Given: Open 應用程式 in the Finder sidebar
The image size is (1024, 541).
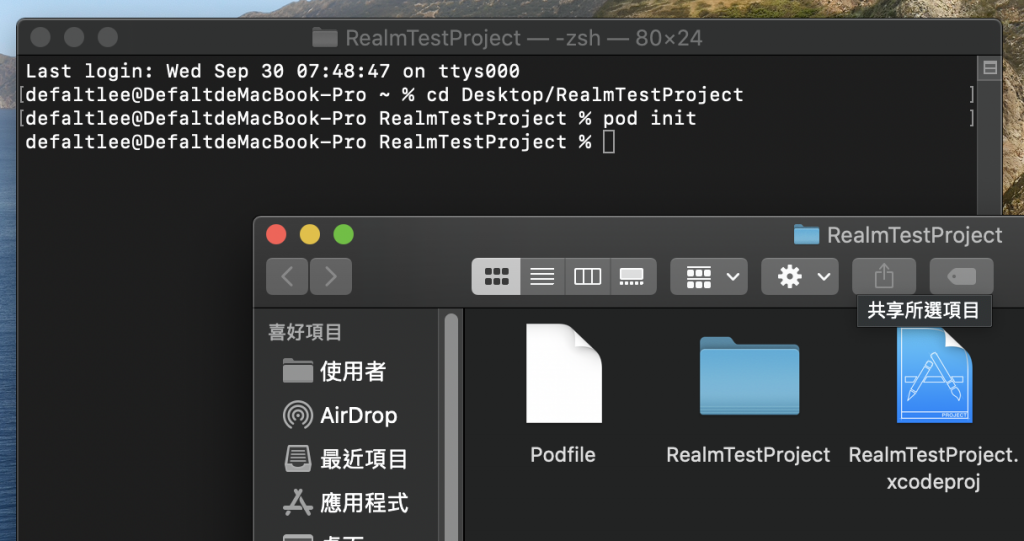Looking at the screenshot, I should tap(345, 503).
